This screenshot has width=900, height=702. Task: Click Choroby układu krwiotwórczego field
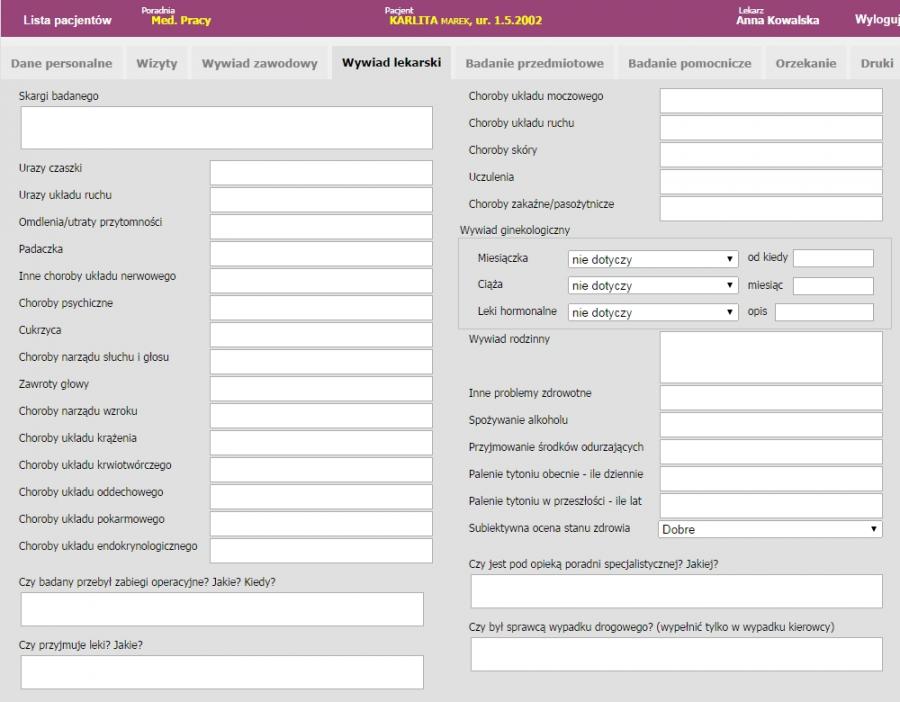point(321,470)
